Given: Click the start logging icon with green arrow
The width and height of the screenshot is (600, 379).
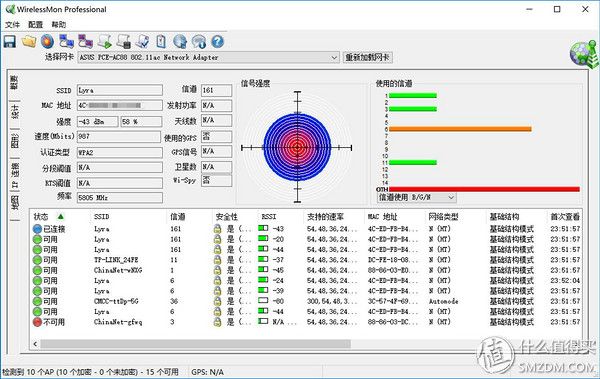Looking at the screenshot, I should [104, 41].
